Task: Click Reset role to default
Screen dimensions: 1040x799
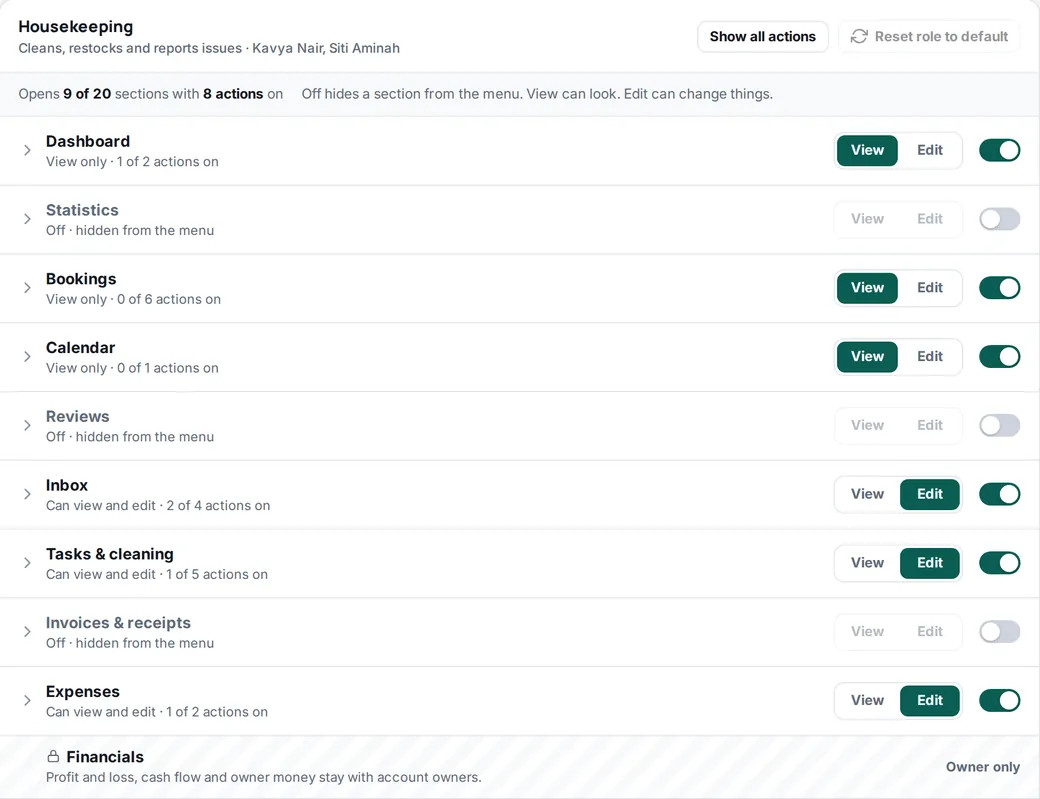Action: [929, 36]
